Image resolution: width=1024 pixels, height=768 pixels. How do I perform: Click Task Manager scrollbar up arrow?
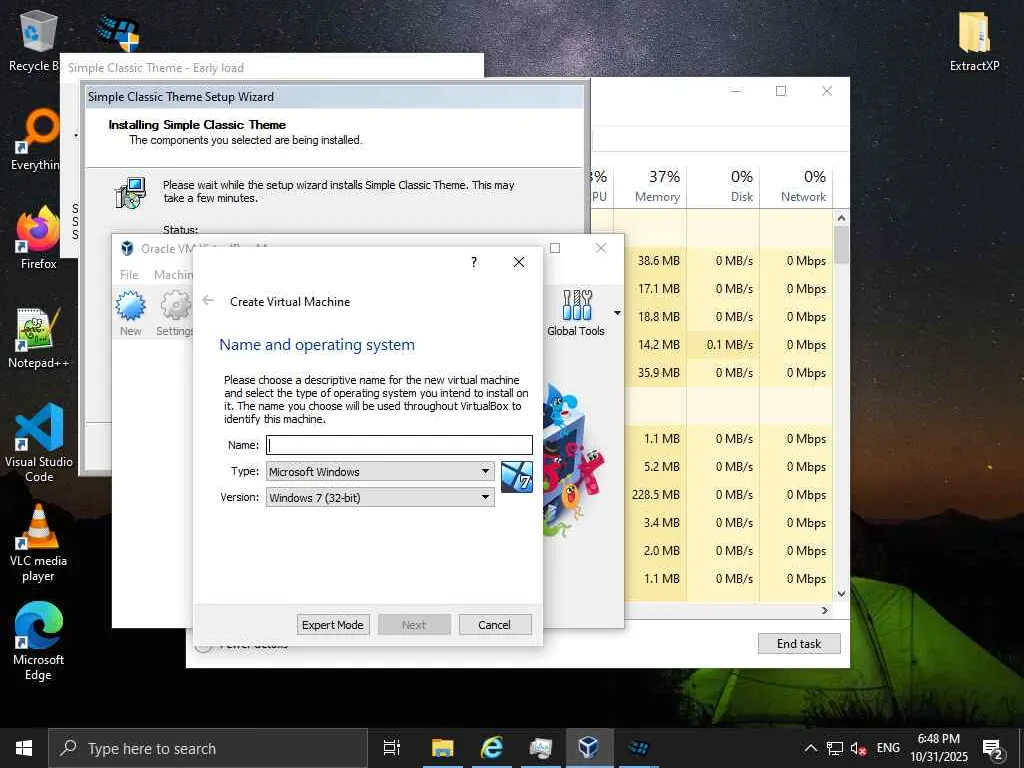coord(841,218)
